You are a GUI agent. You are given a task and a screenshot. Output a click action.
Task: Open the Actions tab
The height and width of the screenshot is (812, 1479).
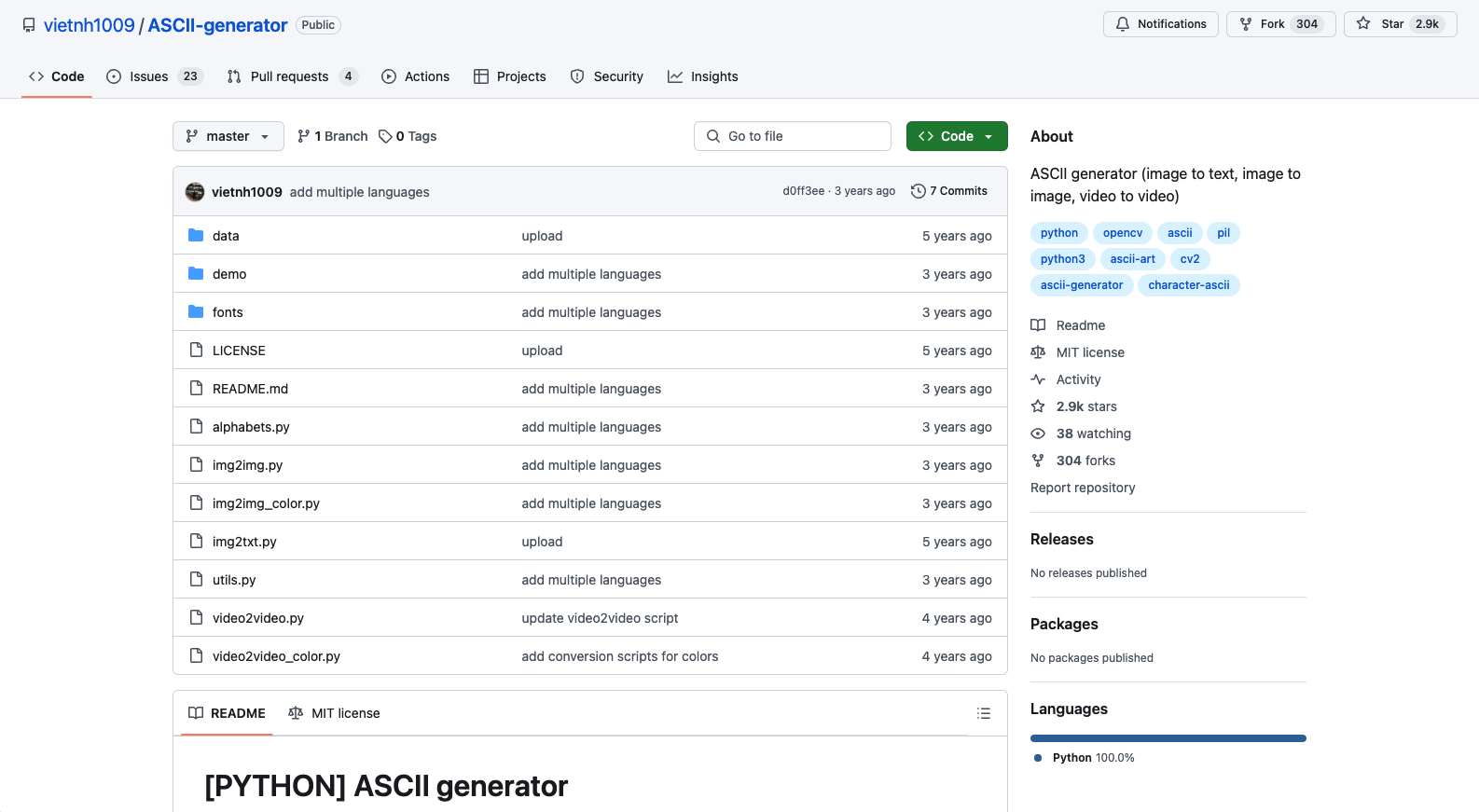pos(416,76)
